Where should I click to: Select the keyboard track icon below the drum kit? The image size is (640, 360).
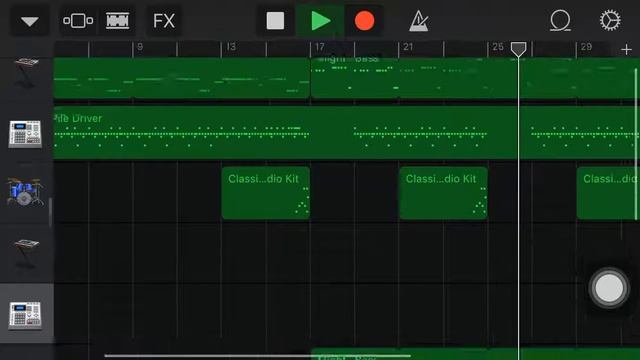tap(26, 253)
